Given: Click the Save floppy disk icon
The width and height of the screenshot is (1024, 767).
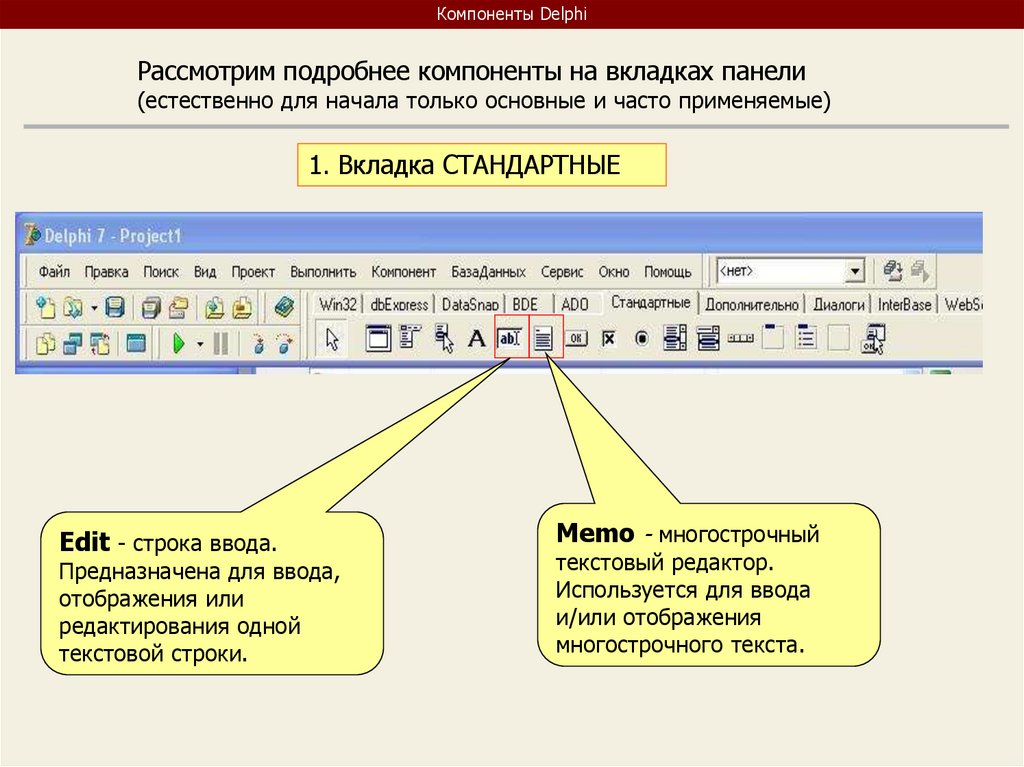Looking at the screenshot, I should pyautogui.click(x=115, y=306).
